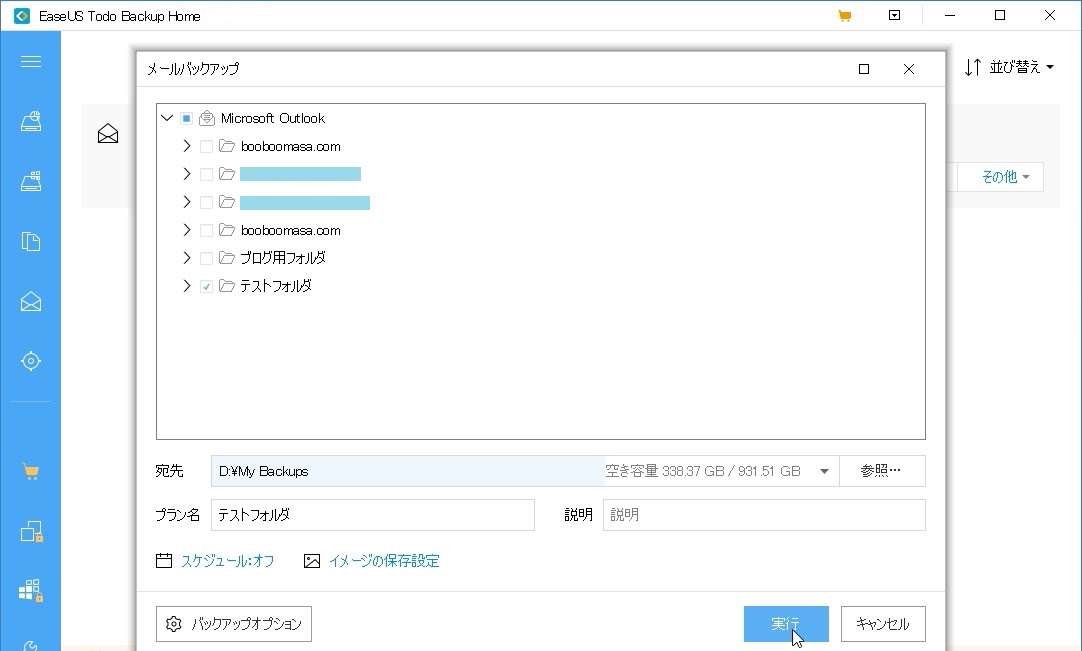
Task: Select the テストフォルダ tree label
Action: (276, 285)
